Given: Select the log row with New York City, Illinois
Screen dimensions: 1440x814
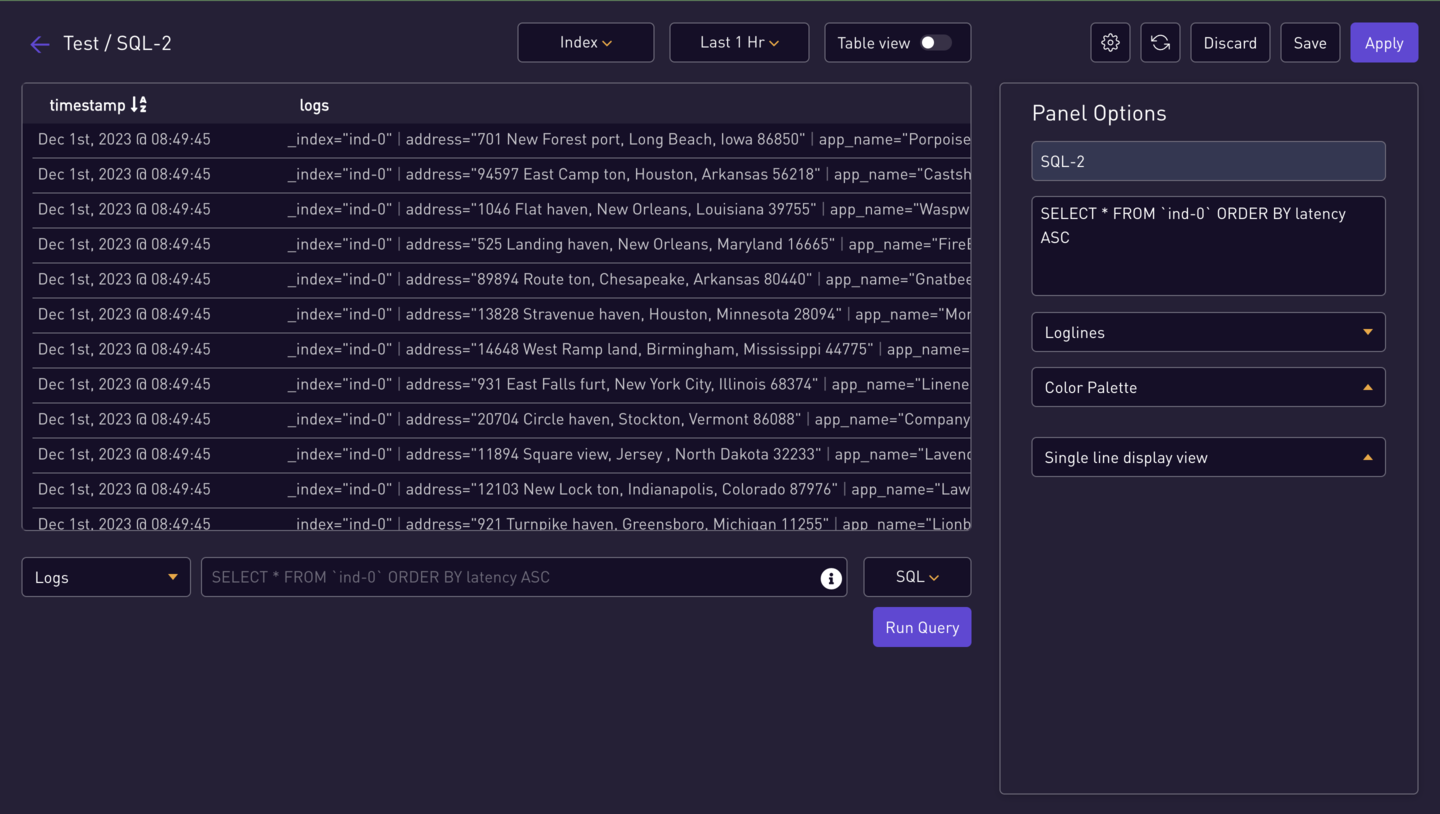Looking at the screenshot, I should pyautogui.click(x=501, y=385).
